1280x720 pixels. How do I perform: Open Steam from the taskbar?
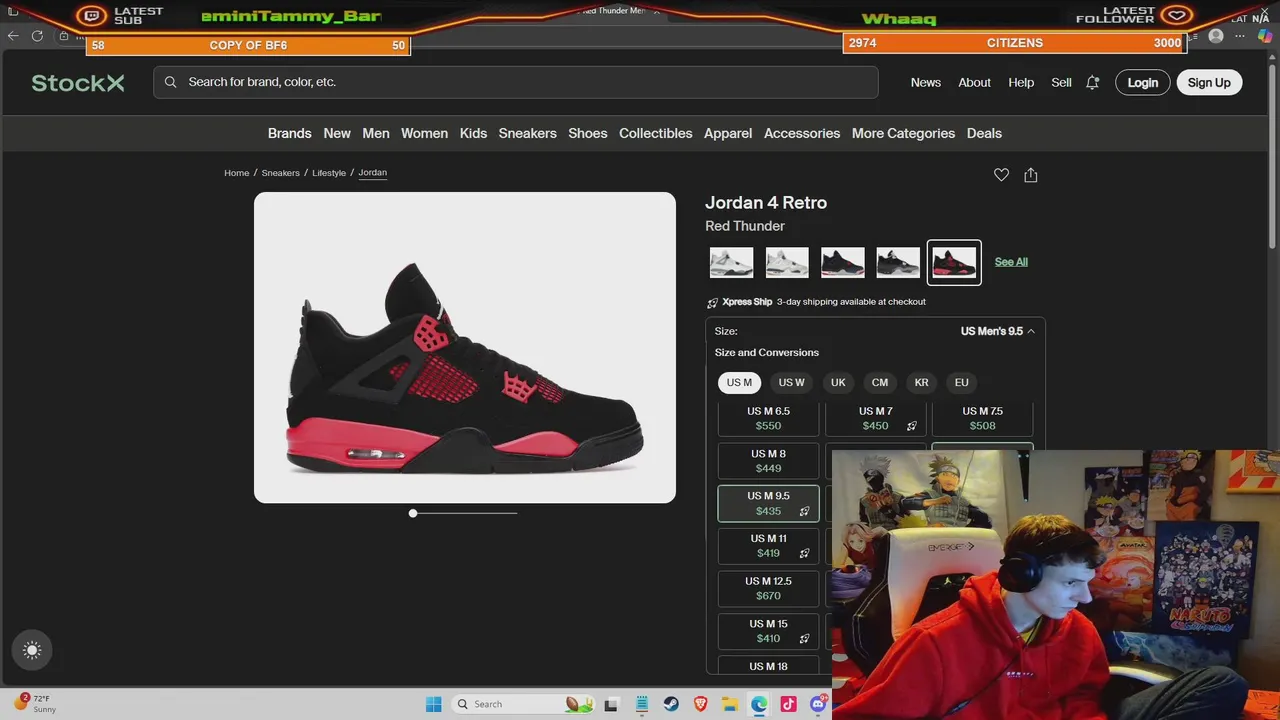coord(671,704)
